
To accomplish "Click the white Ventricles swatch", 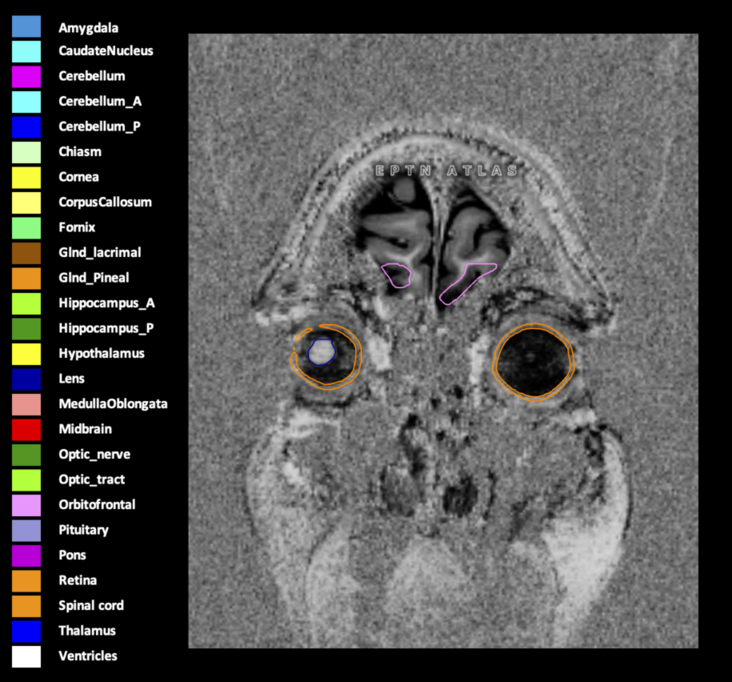I will click(26, 656).
